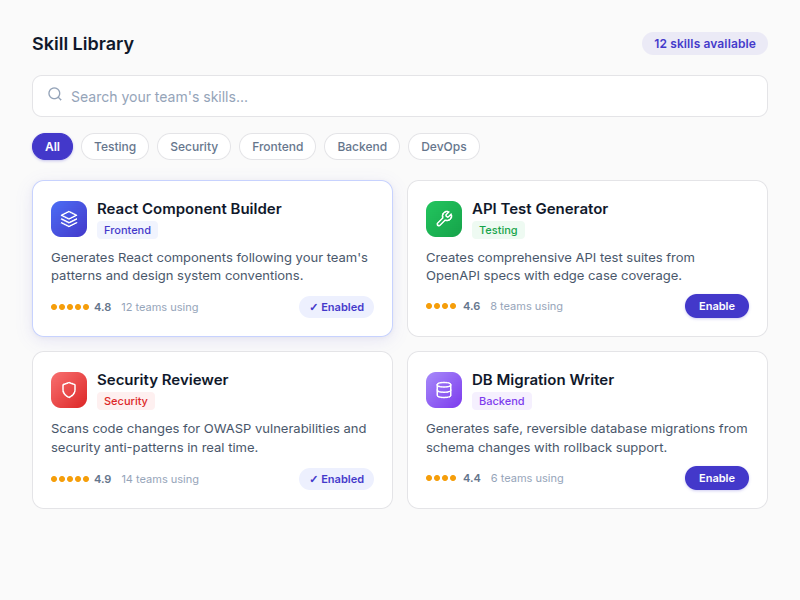Screen dimensions: 800x600
Task: Select the Security filter chip
Action: tap(193, 146)
